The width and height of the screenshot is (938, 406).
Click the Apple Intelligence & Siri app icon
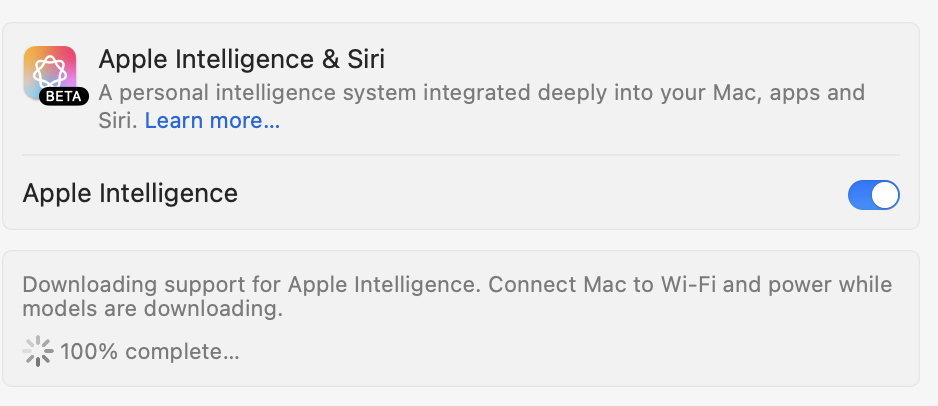50,72
